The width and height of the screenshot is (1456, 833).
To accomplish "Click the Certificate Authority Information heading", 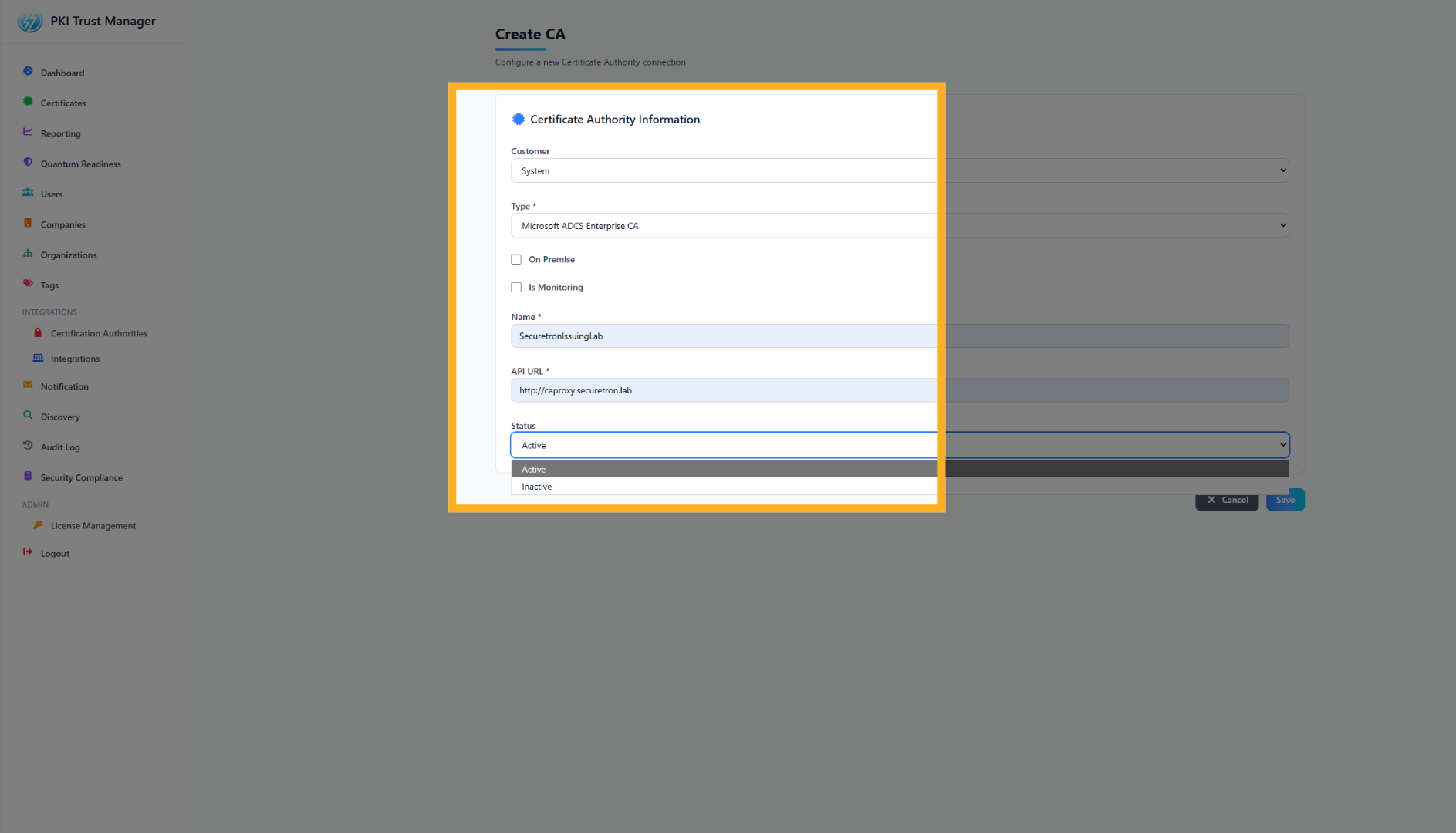I will 615,120.
